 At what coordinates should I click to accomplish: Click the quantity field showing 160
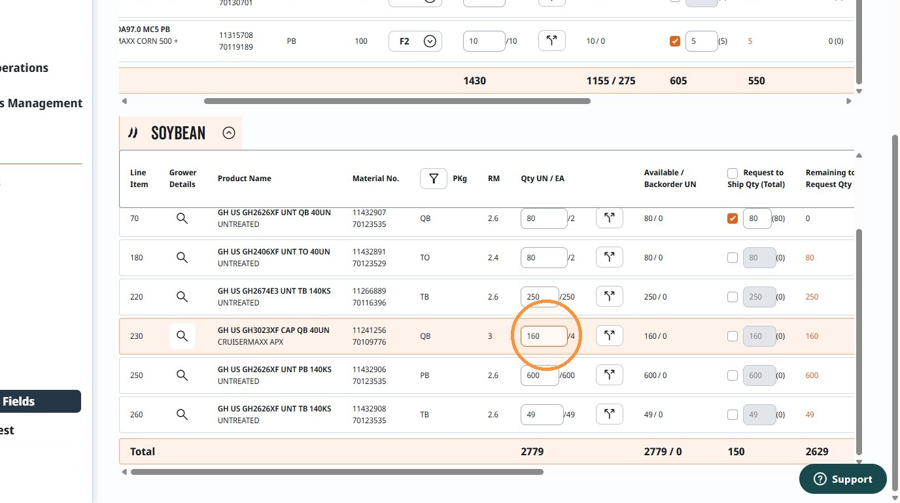click(544, 336)
